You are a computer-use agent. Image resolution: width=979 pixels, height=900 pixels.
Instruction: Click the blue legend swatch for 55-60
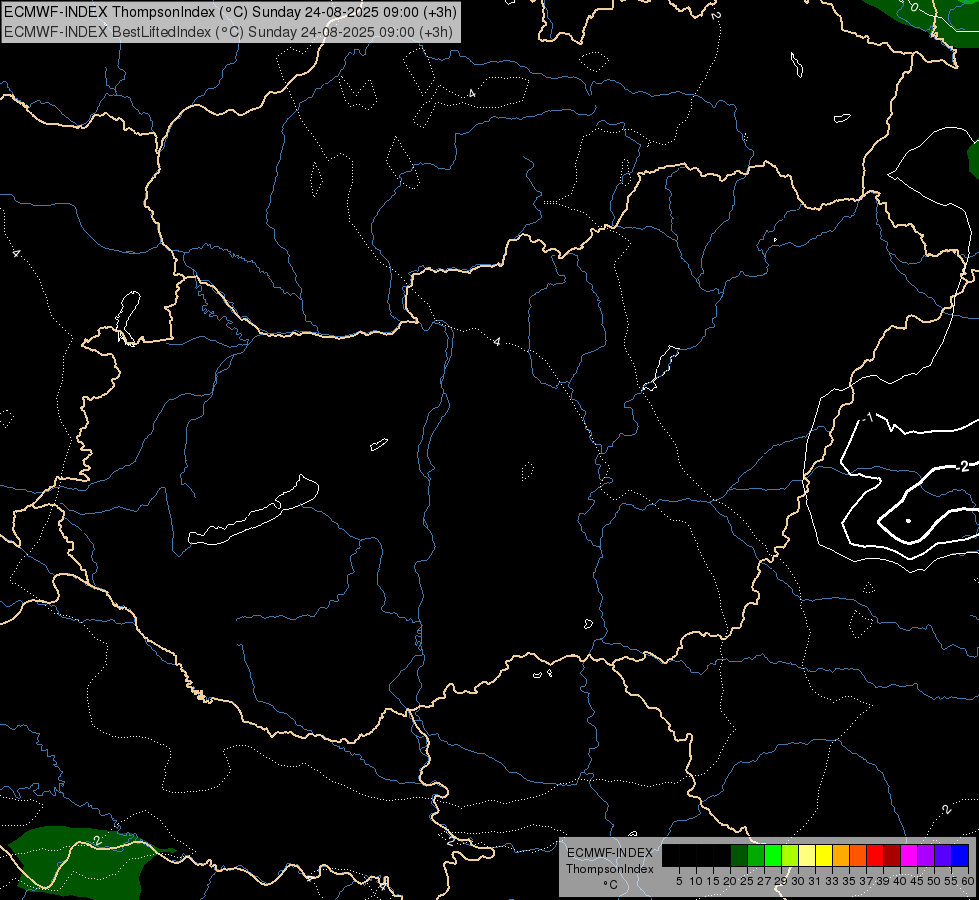pyautogui.click(x=960, y=855)
